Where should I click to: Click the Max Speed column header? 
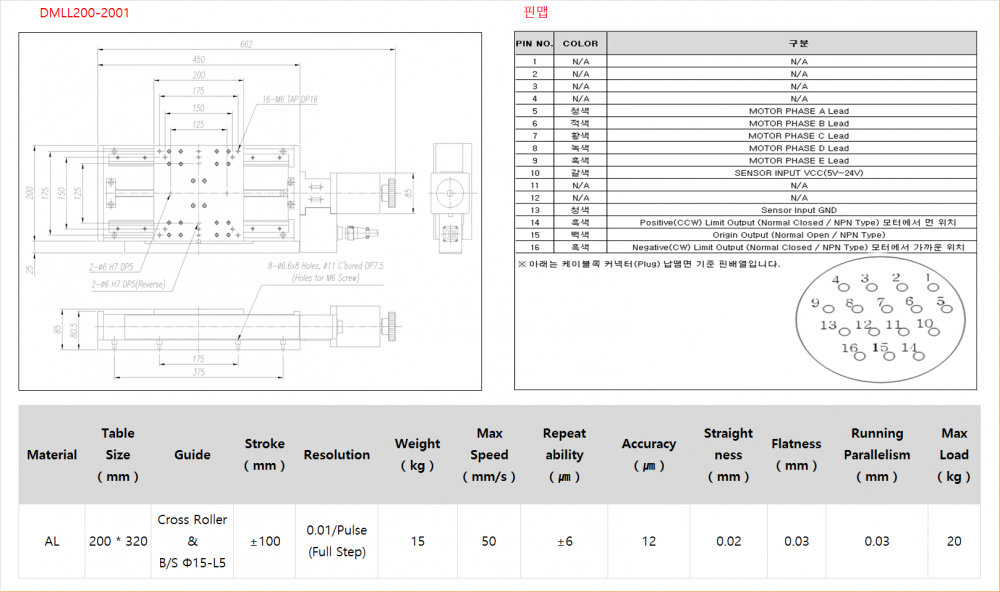(x=489, y=454)
